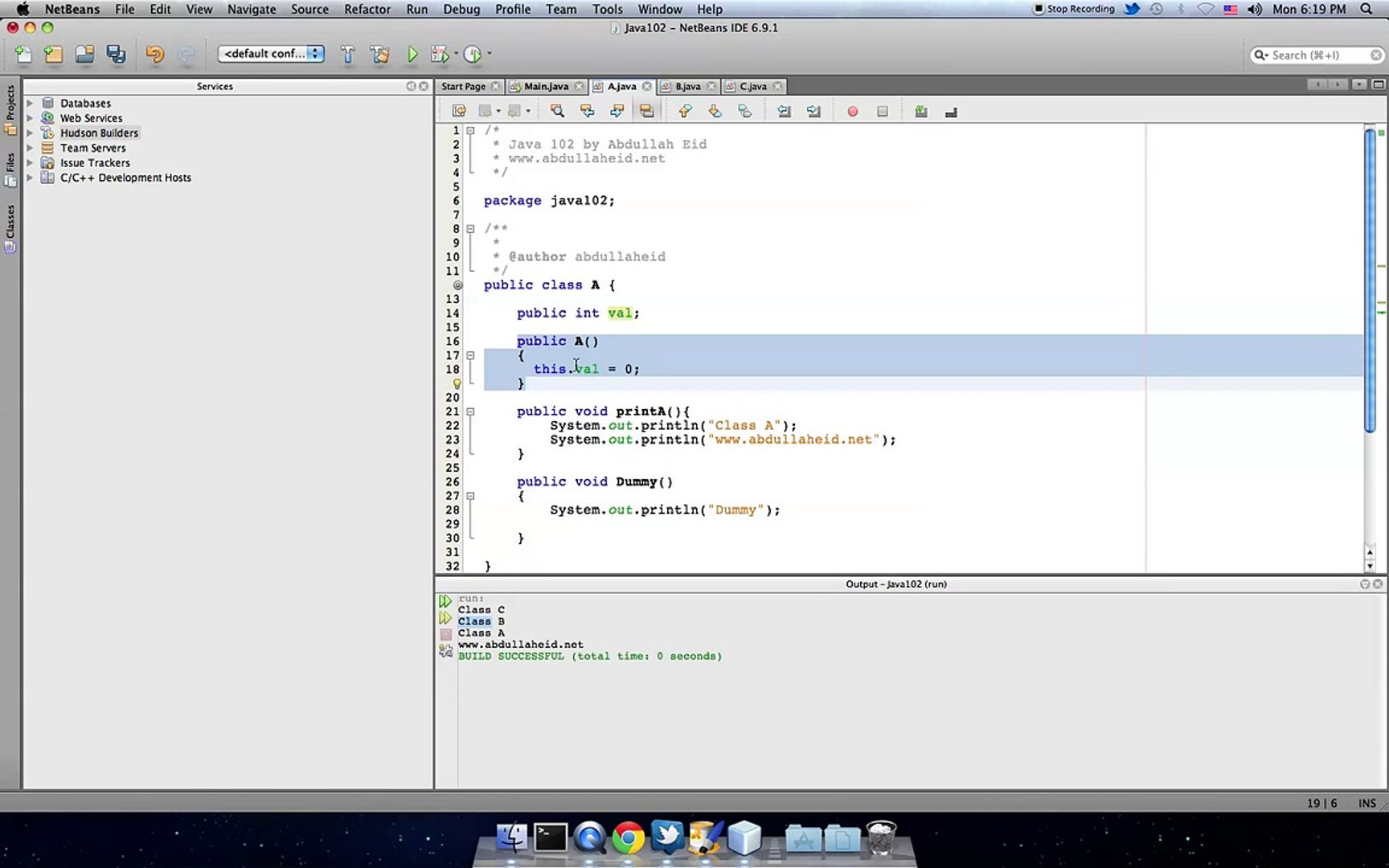Viewport: 1389px width, 868px height.
Task: Run the Java102 project via green Run icon
Action: 412,54
